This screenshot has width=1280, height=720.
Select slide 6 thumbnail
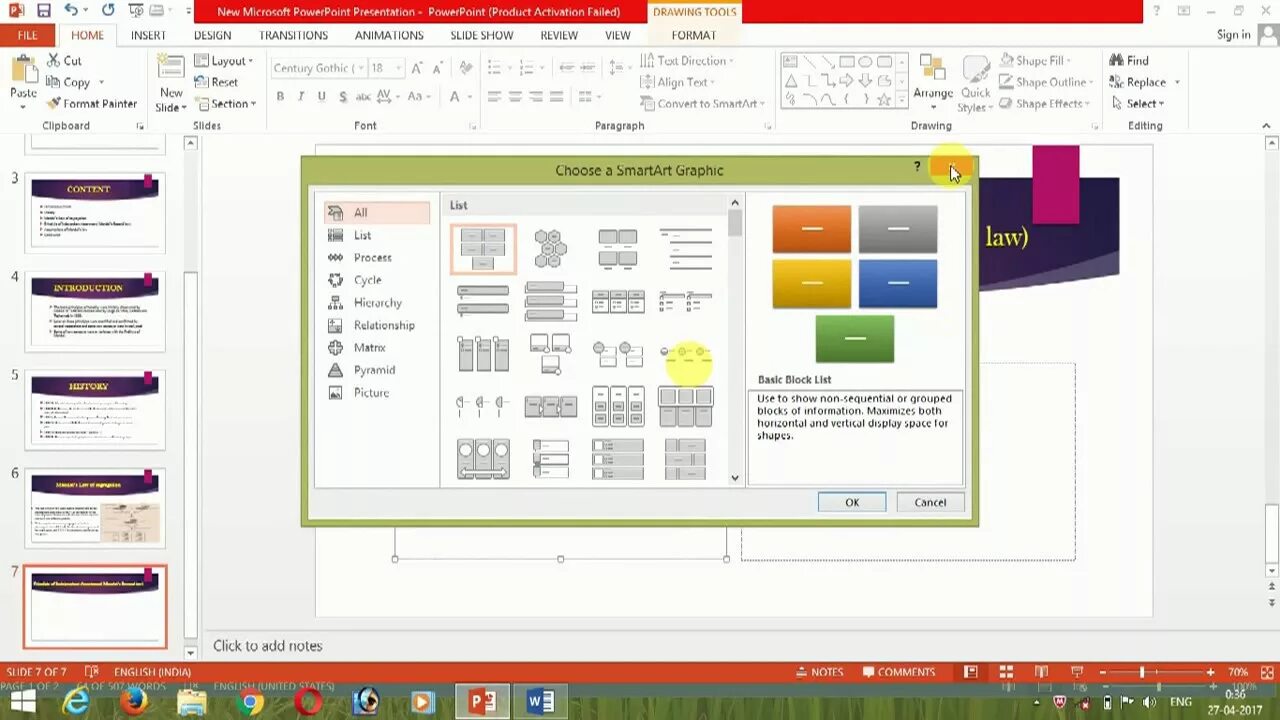click(x=95, y=508)
